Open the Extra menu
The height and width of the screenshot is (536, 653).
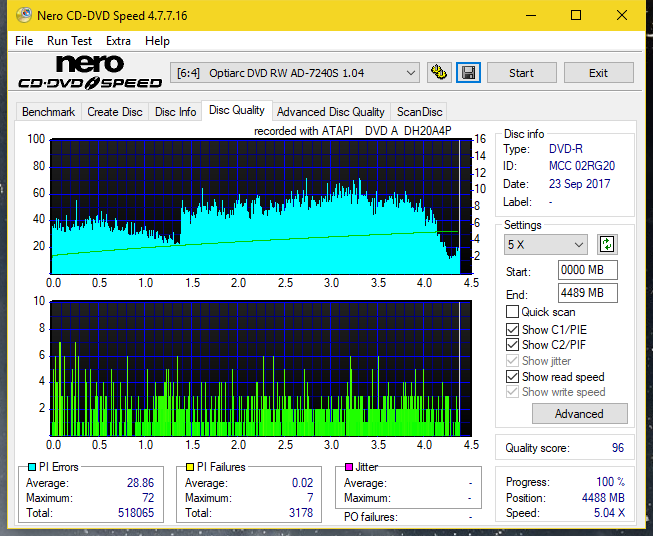tap(118, 41)
